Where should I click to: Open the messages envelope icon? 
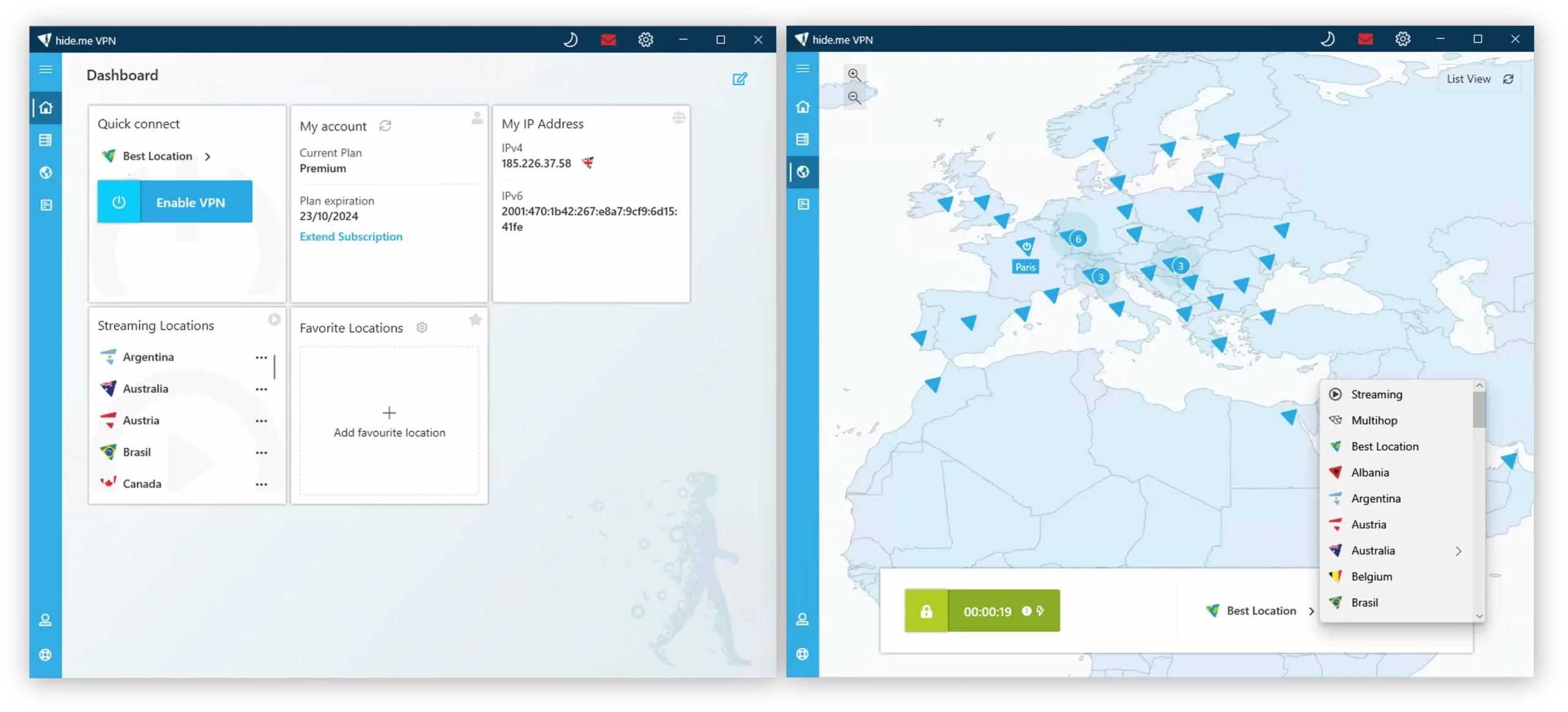click(608, 39)
